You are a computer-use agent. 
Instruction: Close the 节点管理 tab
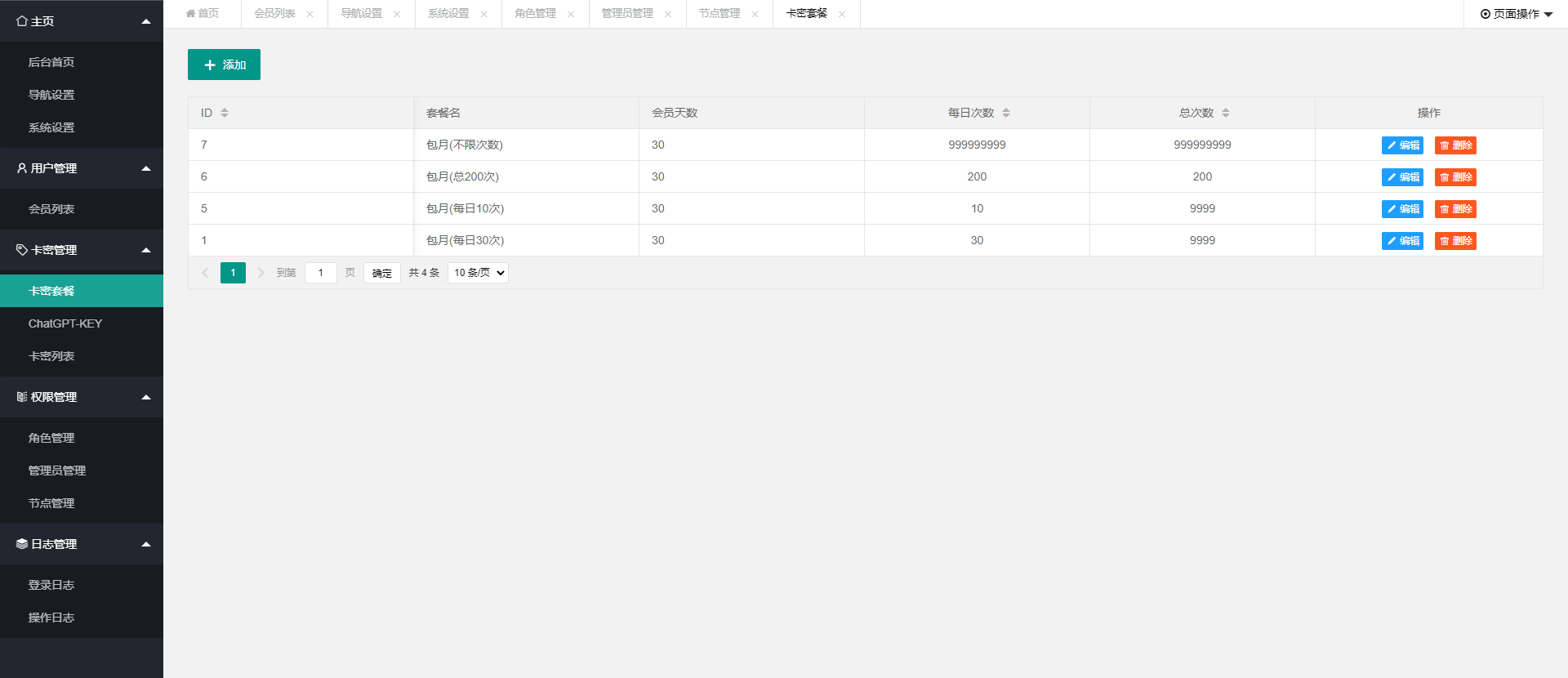755,14
